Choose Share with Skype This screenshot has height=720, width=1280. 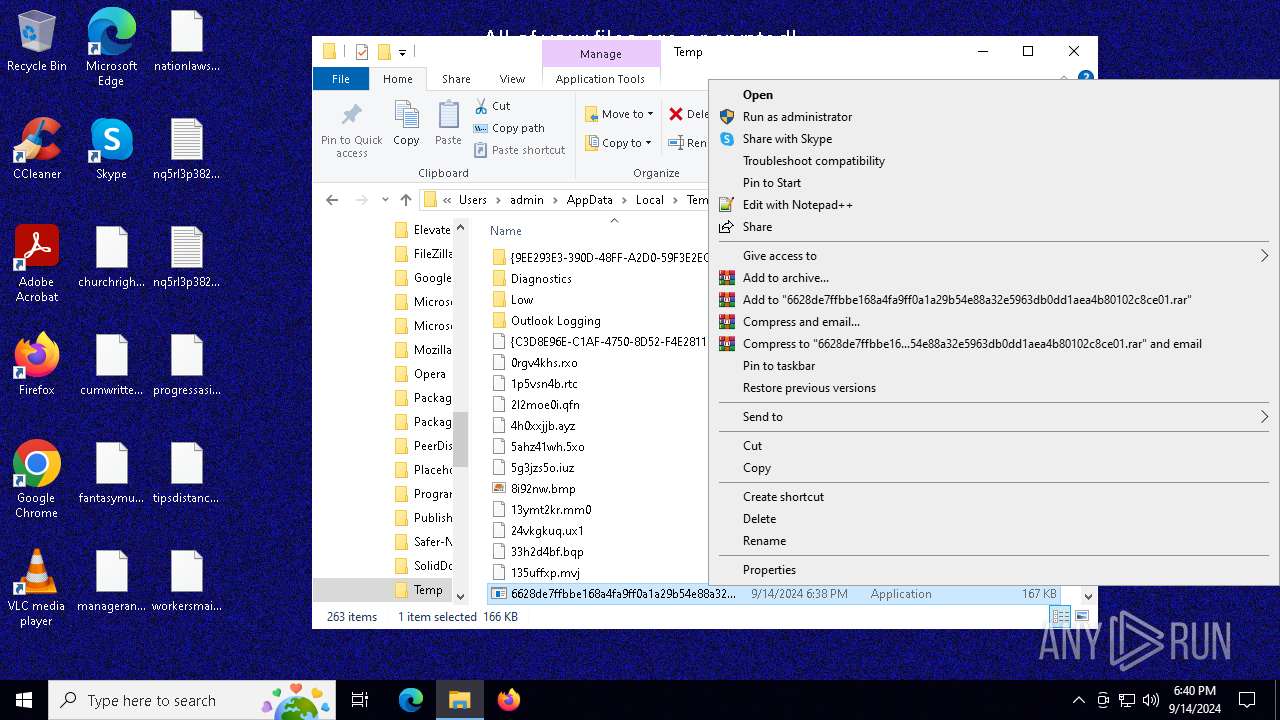point(787,139)
